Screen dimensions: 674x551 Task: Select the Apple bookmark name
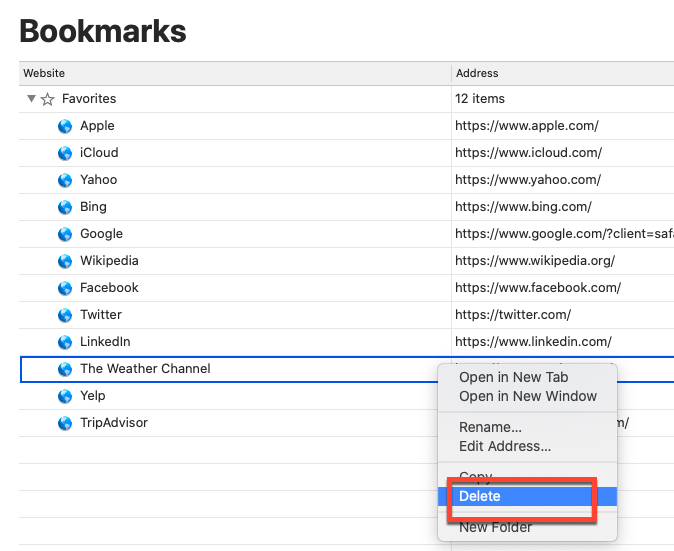click(x=97, y=126)
